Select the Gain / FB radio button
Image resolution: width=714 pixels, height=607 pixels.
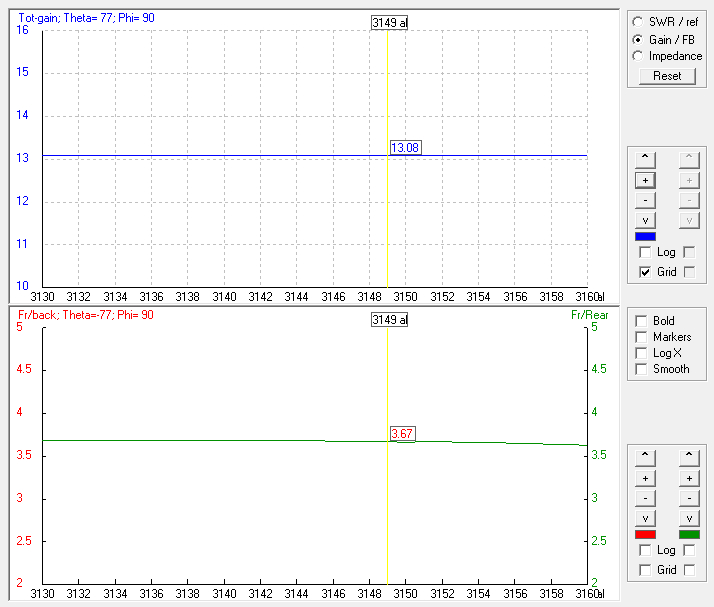pos(639,39)
